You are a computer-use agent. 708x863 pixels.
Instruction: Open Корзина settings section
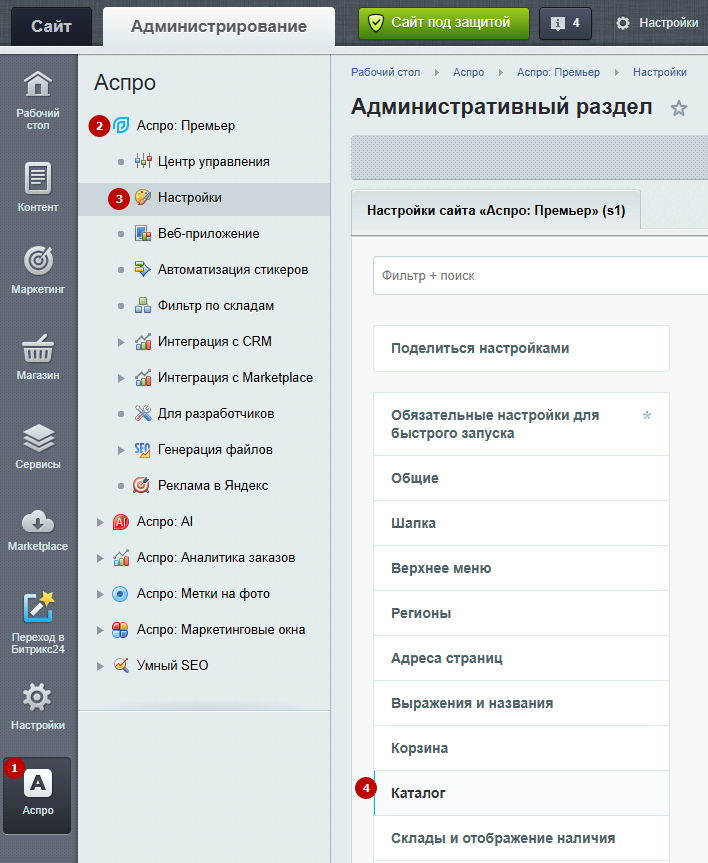[x=521, y=748]
